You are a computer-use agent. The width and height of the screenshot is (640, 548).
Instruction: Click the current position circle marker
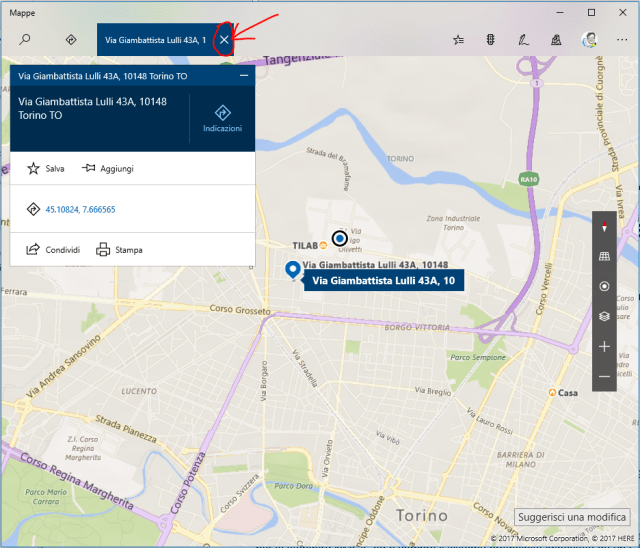tap(340, 238)
